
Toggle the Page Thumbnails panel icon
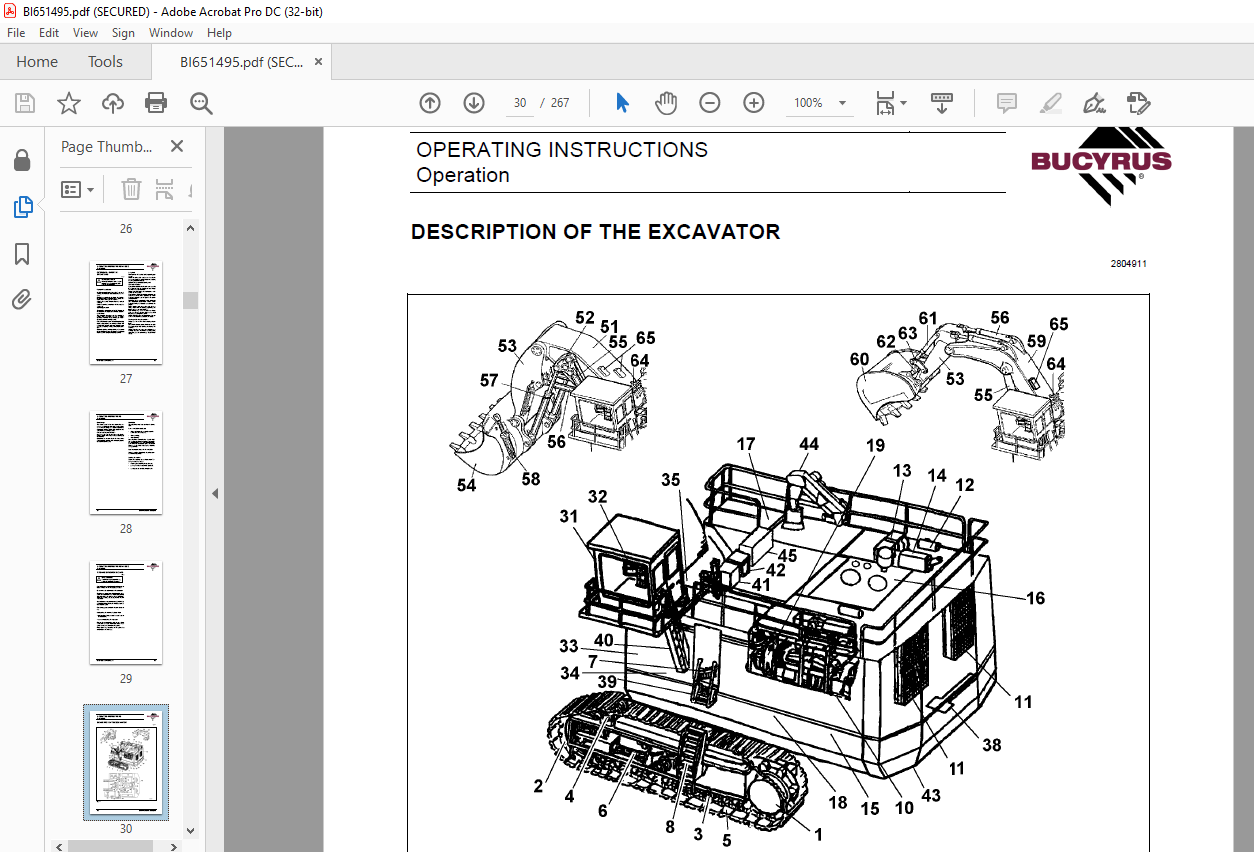click(22, 207)
